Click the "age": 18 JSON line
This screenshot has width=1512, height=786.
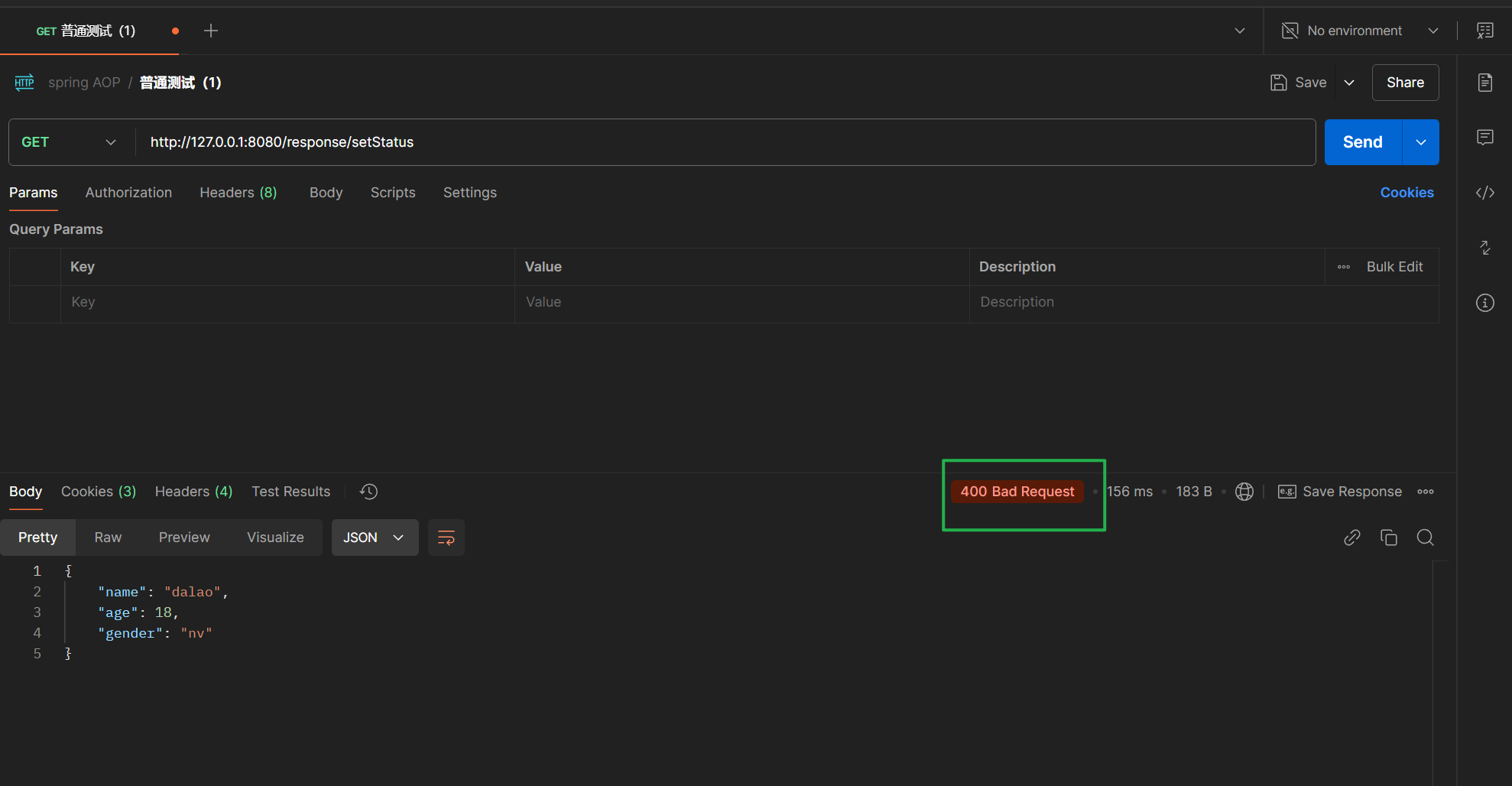pyautogui.click(x=138, y=612)
